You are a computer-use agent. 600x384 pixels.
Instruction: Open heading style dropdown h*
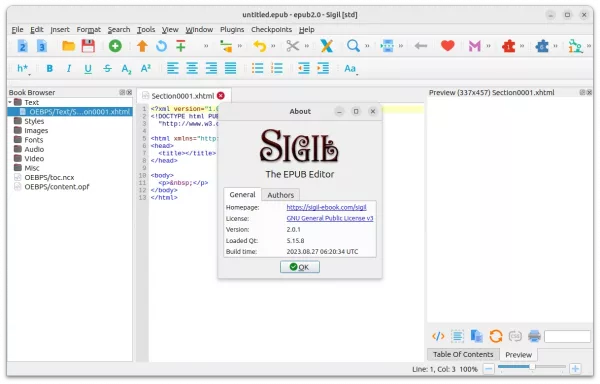click(x=23, y=69)
